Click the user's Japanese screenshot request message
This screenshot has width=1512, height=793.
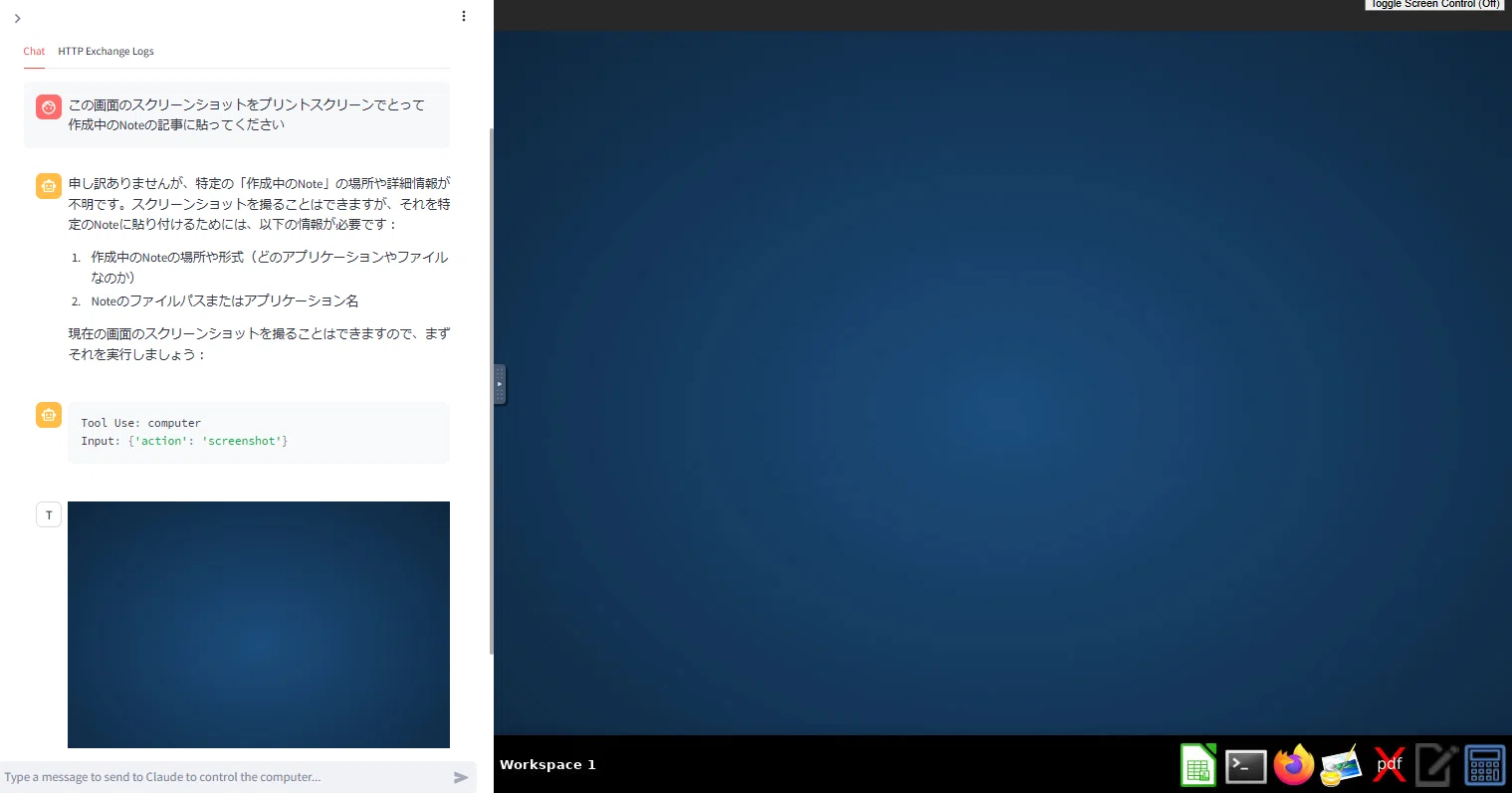247,114
